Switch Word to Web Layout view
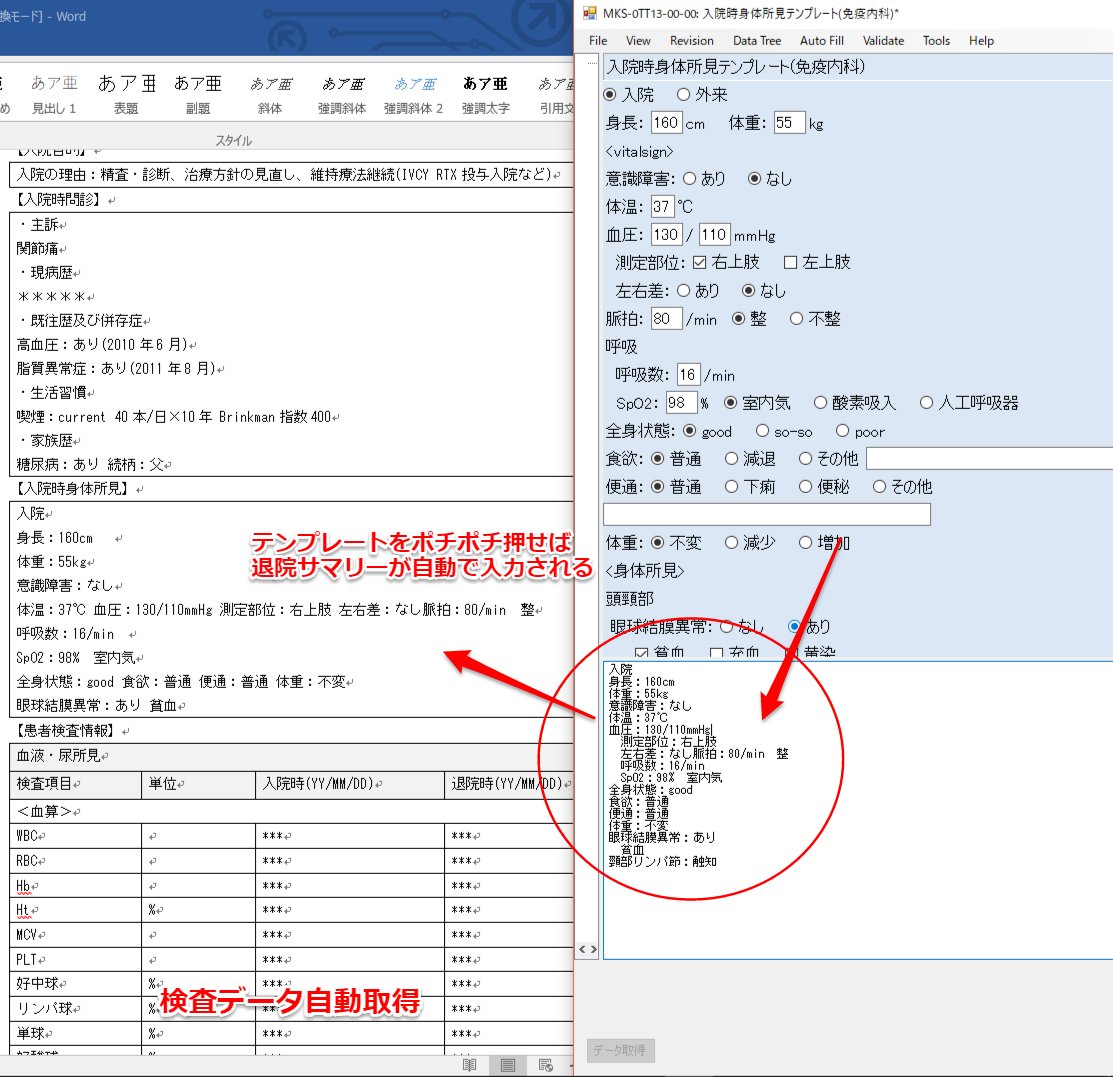 coord(544,1064)
